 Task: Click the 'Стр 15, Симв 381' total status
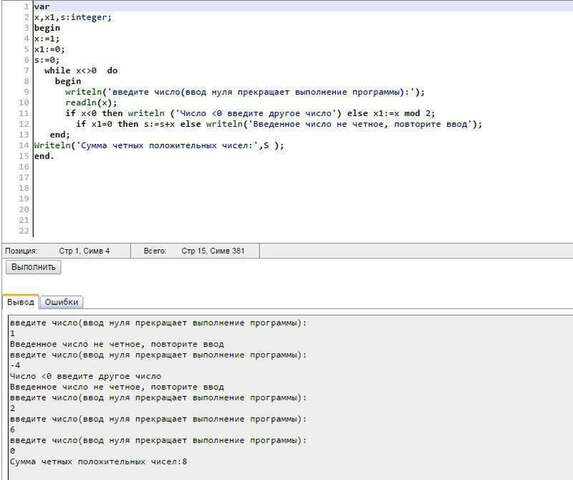click(213, 251)
